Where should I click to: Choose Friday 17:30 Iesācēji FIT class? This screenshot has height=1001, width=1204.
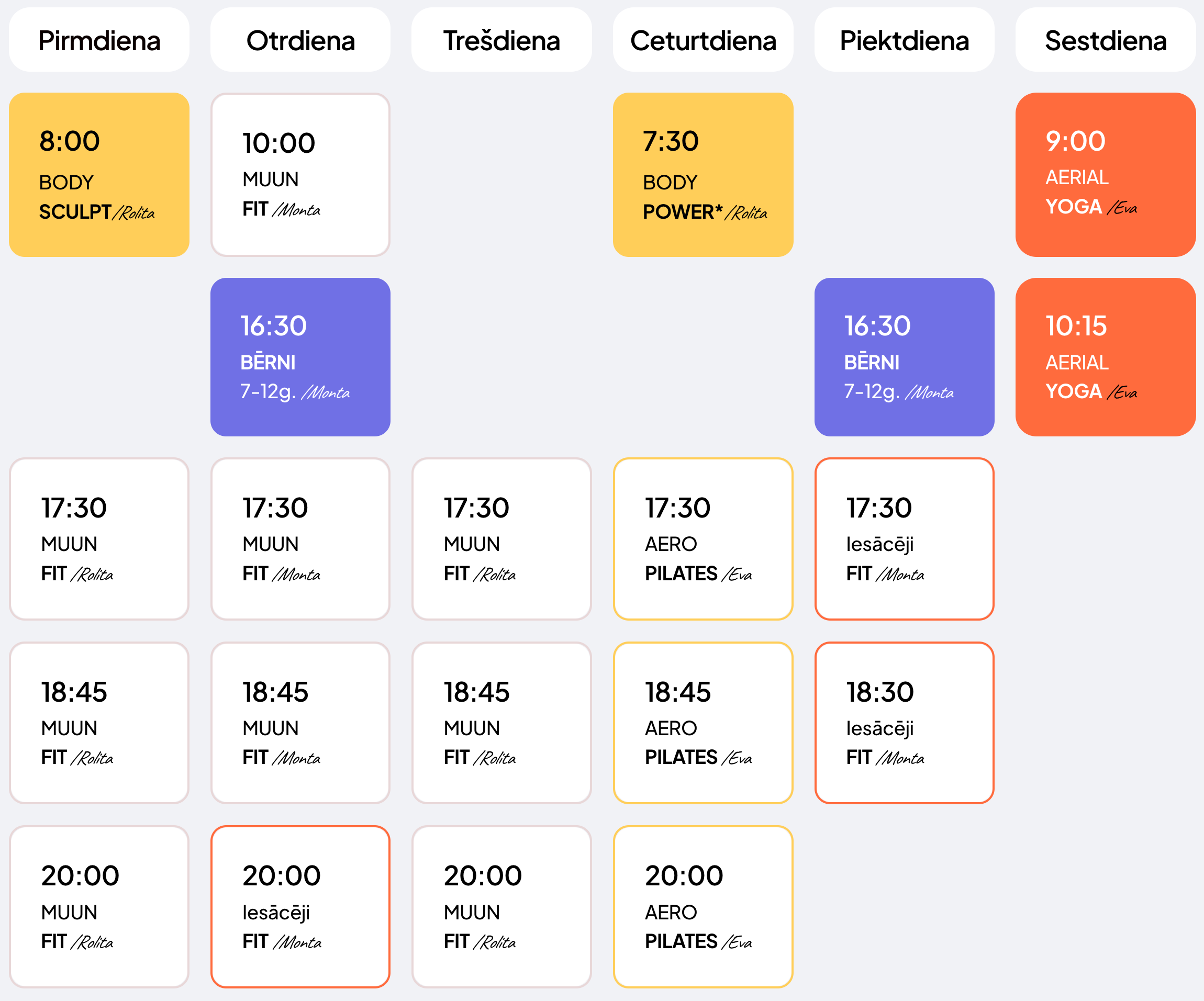click(904, 538)
